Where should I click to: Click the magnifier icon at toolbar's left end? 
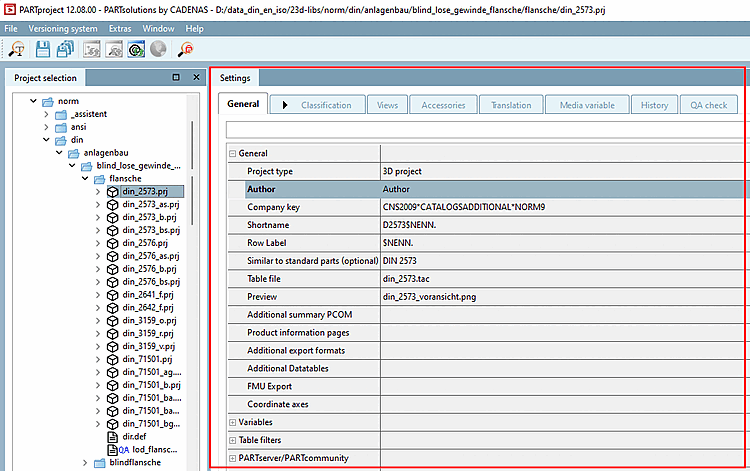(17, 48)
